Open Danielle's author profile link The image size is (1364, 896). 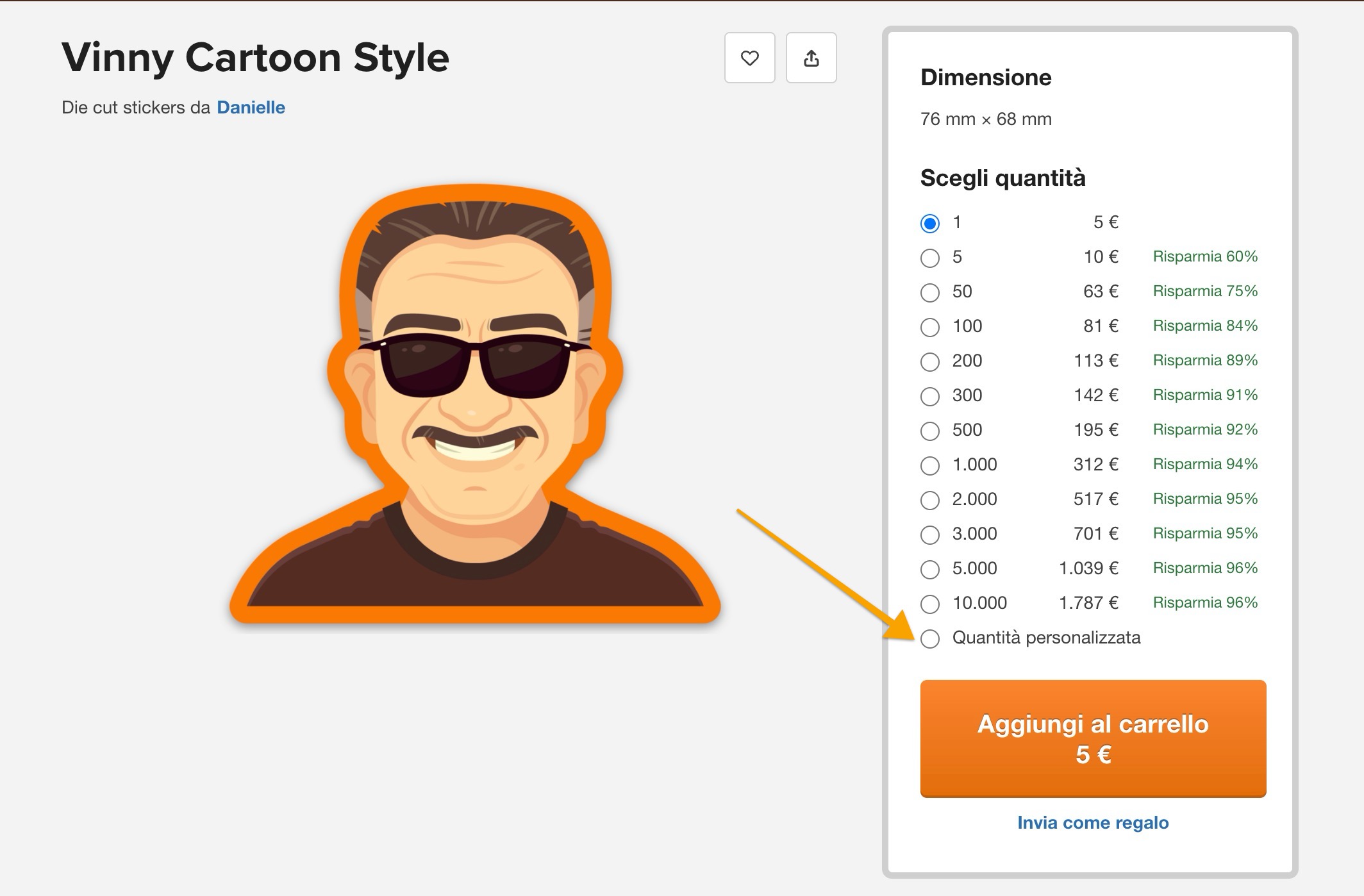pyautogui.click(x=251, y=108)
